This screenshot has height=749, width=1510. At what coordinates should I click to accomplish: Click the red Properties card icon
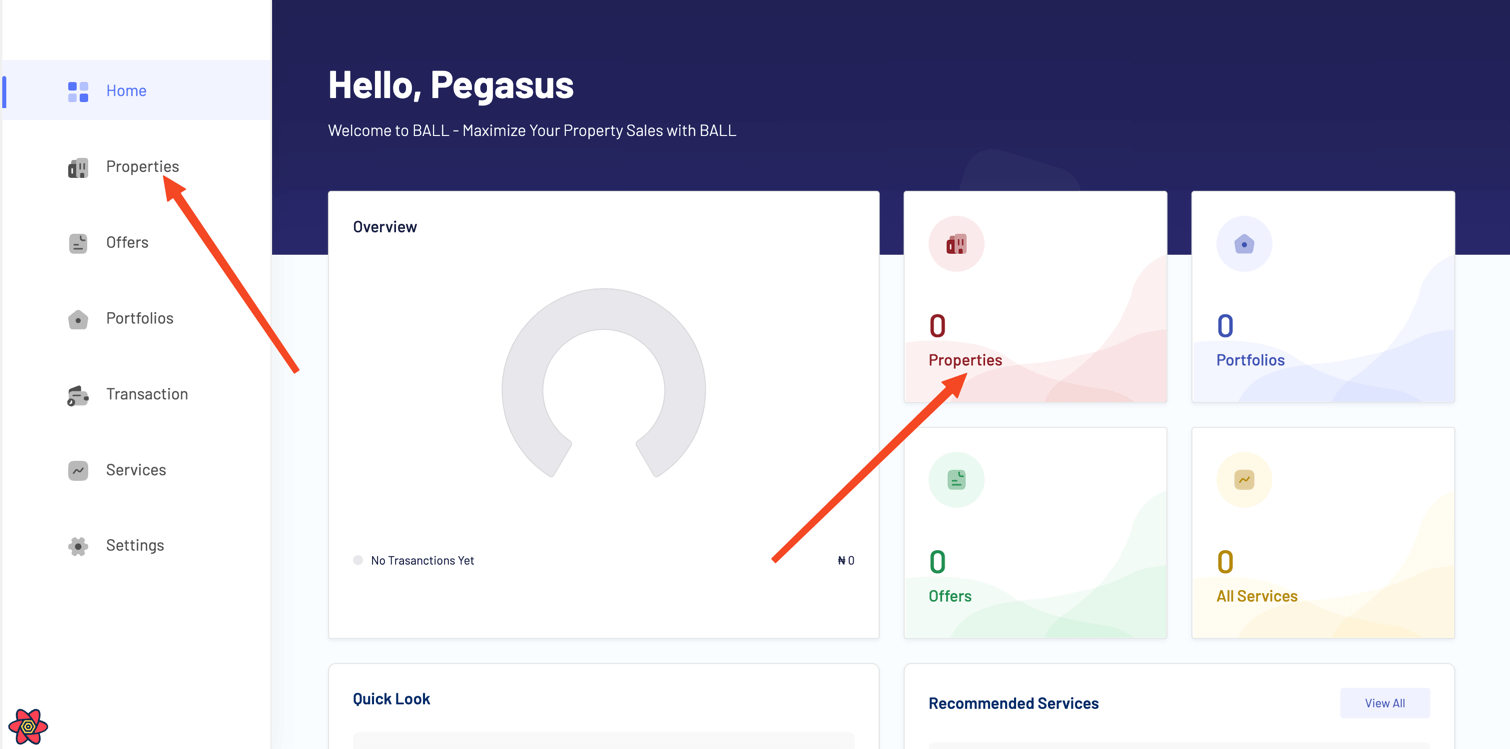(x=956, y=244)
